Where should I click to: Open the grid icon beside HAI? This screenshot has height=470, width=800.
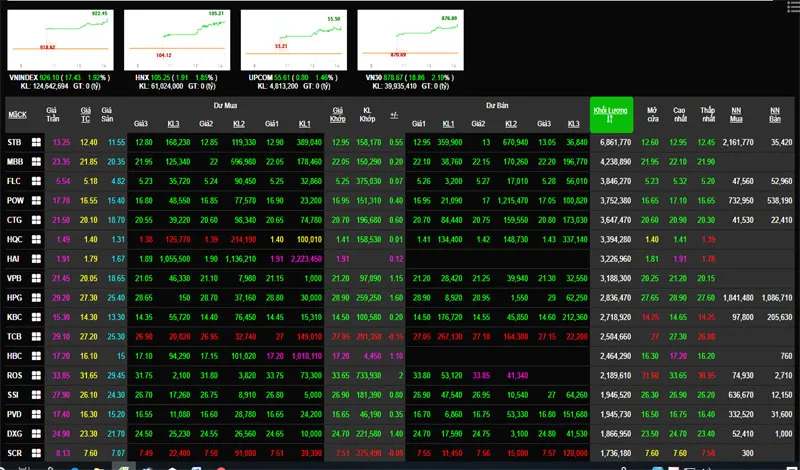tap(36, 259)
